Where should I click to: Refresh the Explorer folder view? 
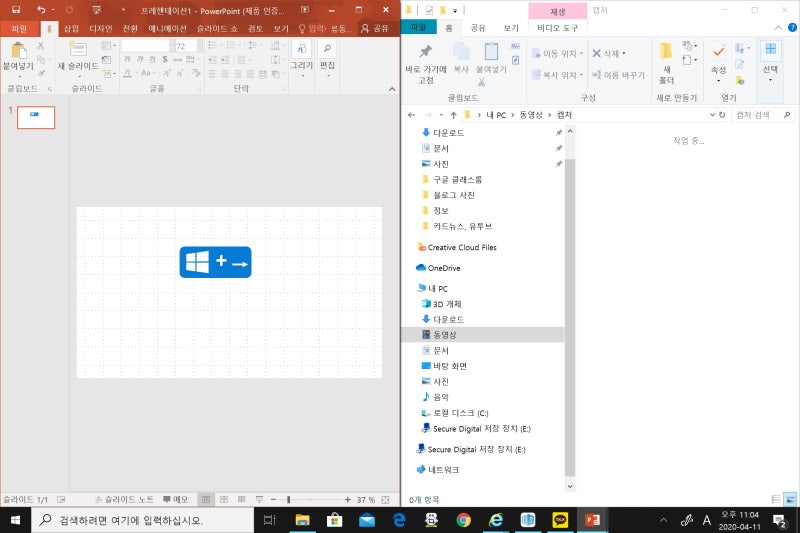click(x=722, y=115)
